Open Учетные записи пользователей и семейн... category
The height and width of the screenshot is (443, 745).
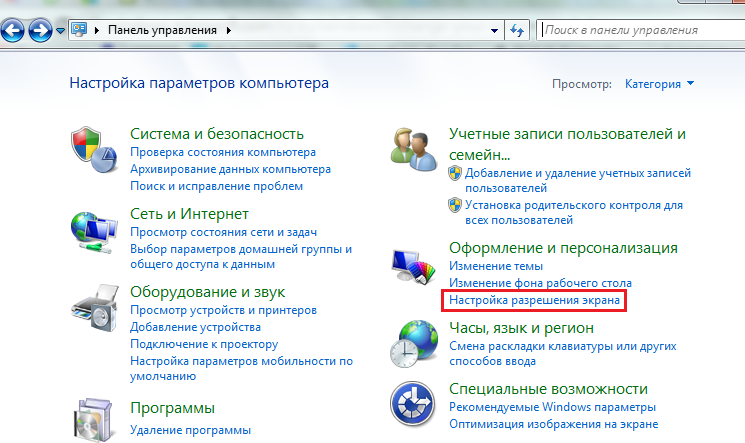tap(567, 144)
